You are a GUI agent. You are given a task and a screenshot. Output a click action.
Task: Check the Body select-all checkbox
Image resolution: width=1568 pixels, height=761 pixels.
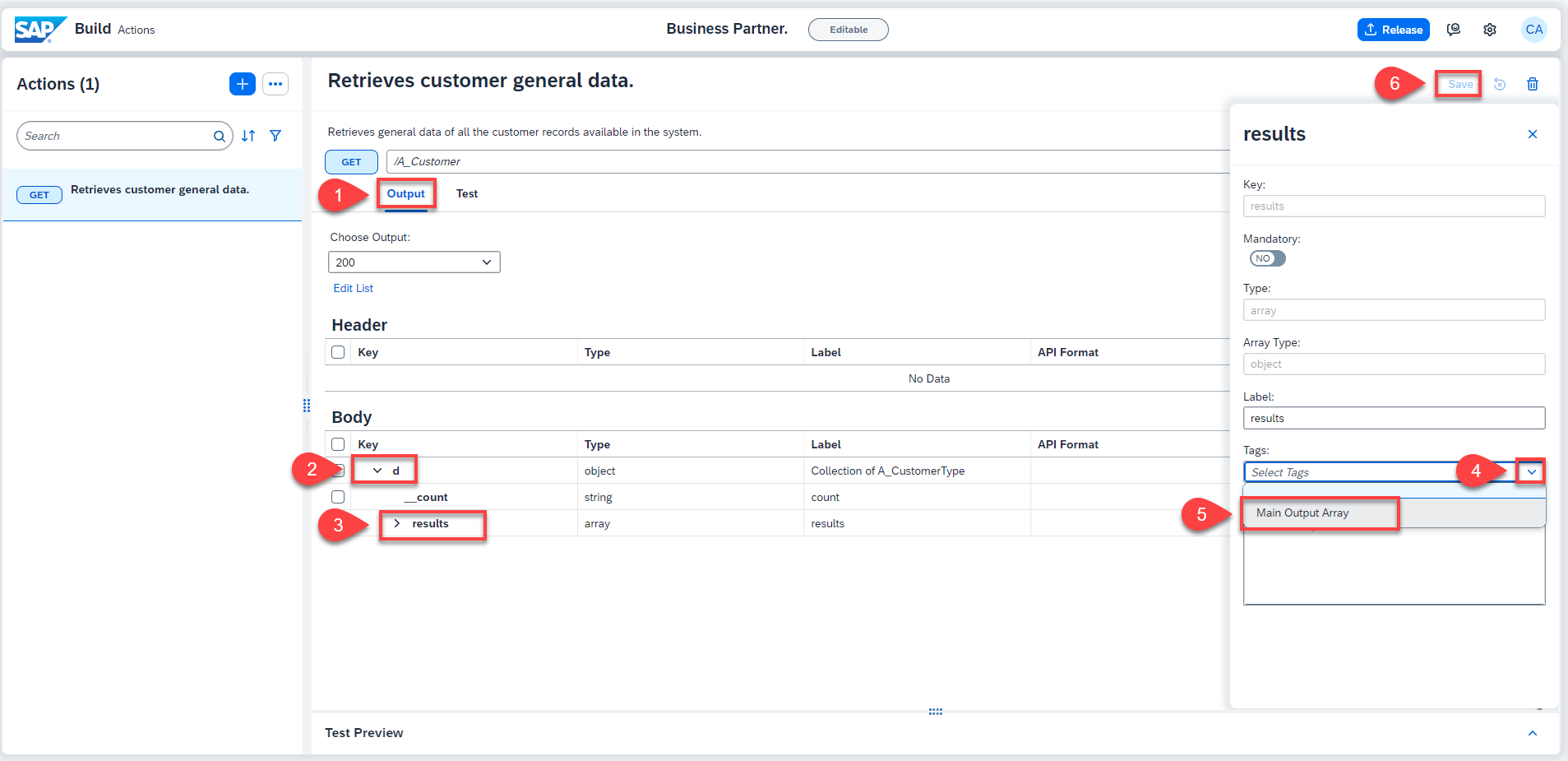338,444
